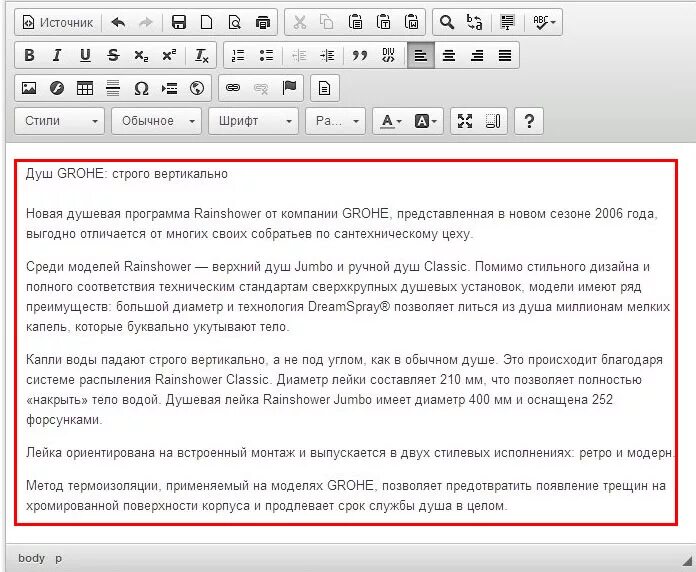Screen dimensions: 696x572
Task: Choose the background color
Action: (425, 121)
